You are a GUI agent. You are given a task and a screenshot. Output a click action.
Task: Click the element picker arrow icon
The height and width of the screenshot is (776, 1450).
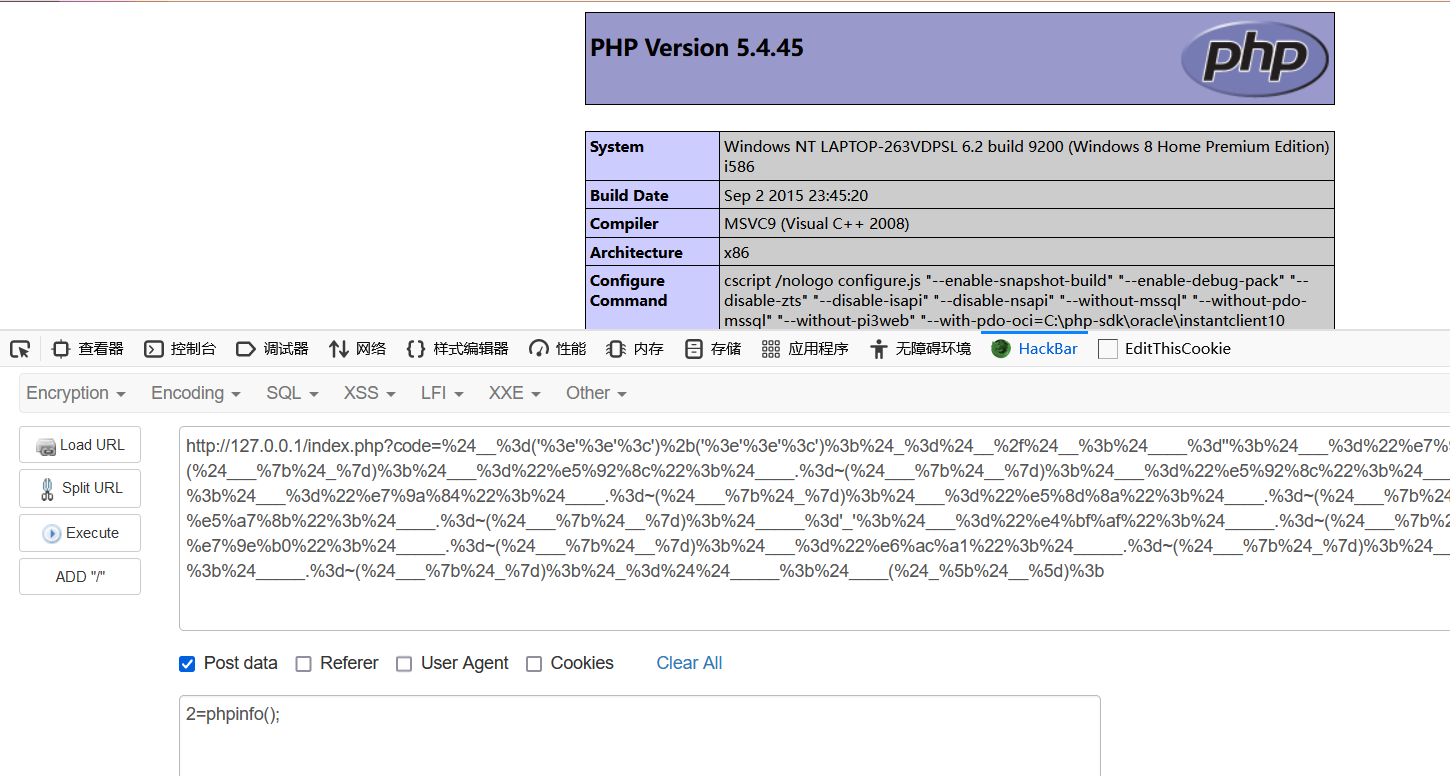[x=20, y=349]
